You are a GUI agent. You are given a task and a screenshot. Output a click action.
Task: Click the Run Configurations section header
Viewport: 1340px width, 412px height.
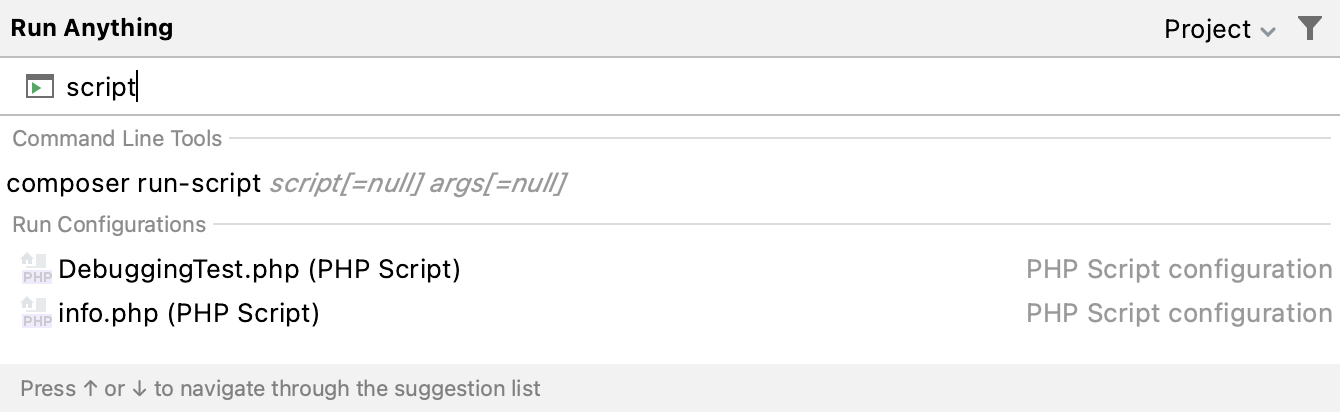coord(109,225)
